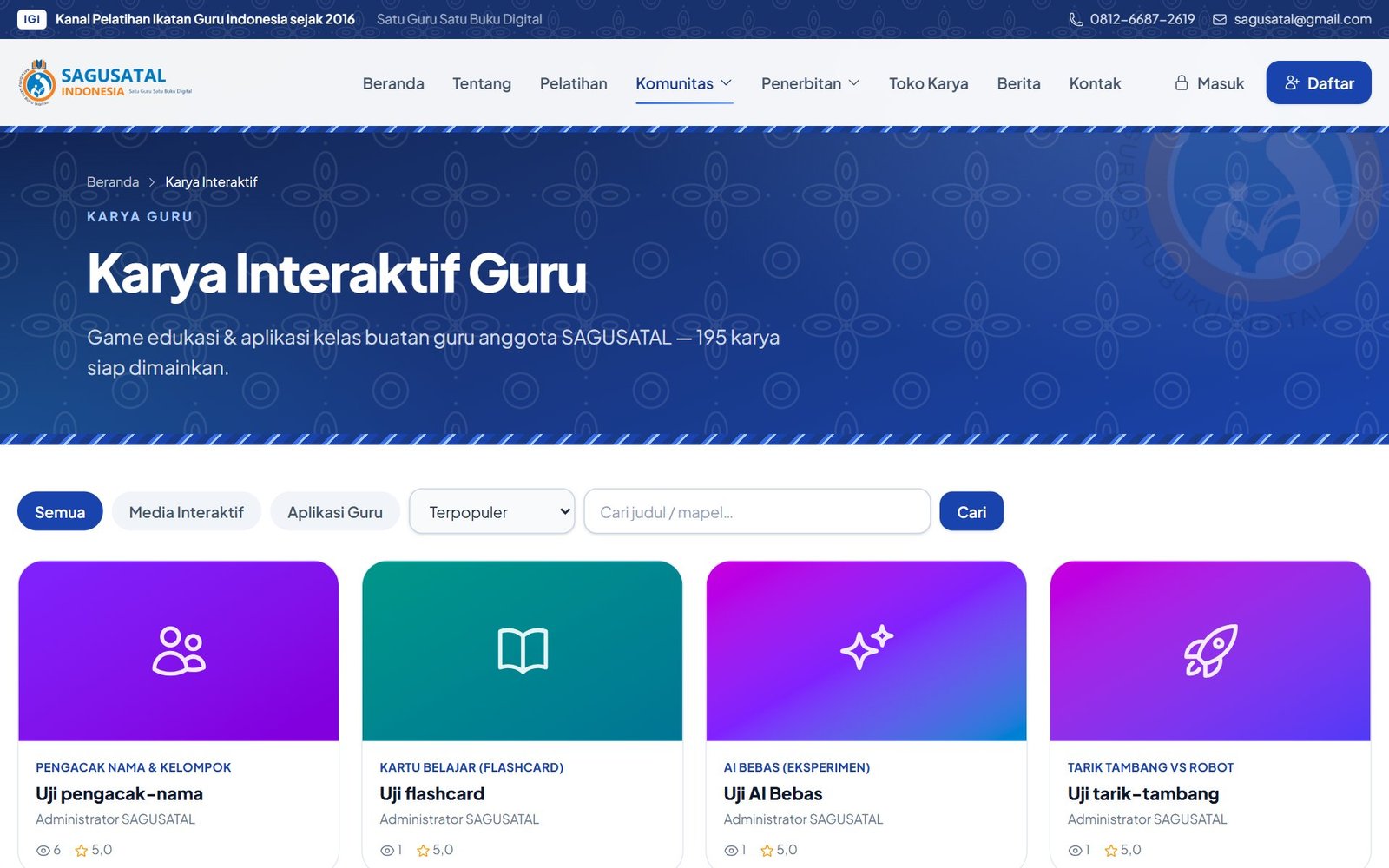
Task: Click the TARIK TAMBANG VS ROBOT category label
Action: pyautogui.click(x=1150, y=767)
